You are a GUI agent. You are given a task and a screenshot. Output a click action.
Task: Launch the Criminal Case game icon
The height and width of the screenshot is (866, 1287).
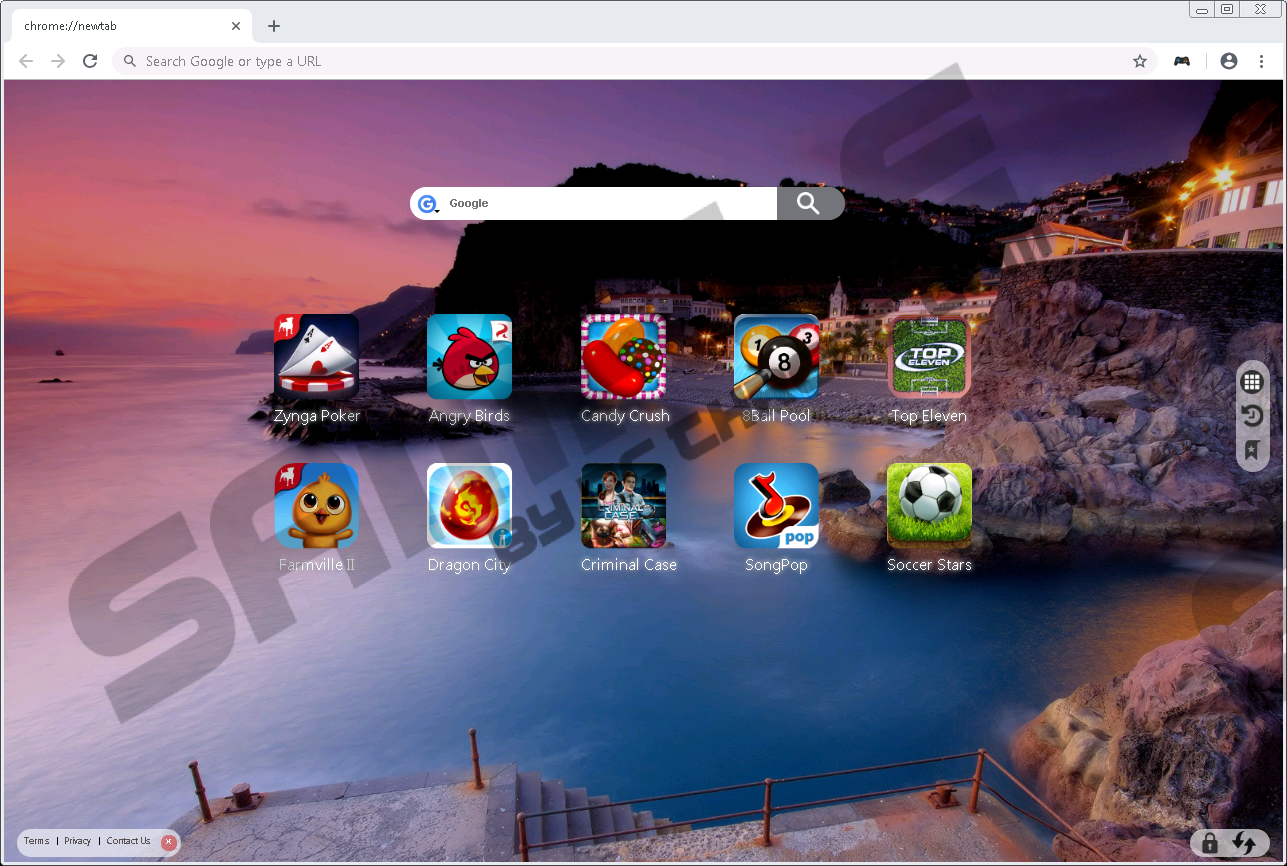623,506
